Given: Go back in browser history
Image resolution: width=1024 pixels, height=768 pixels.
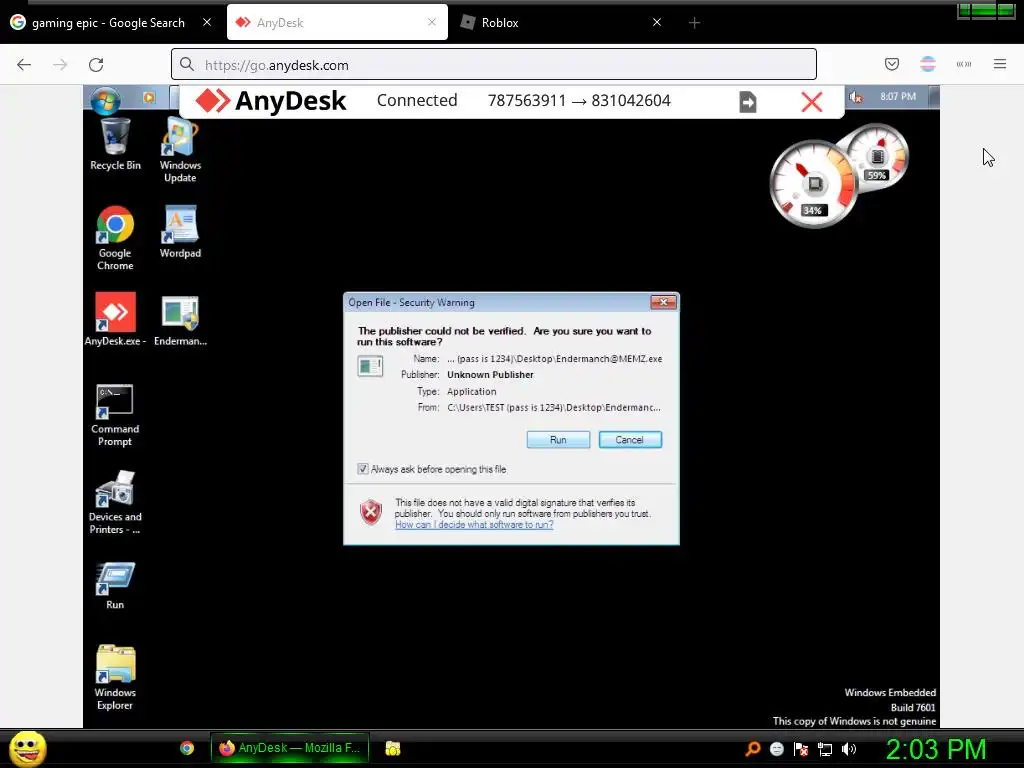Looking at the screenshot, I should 24,65.
